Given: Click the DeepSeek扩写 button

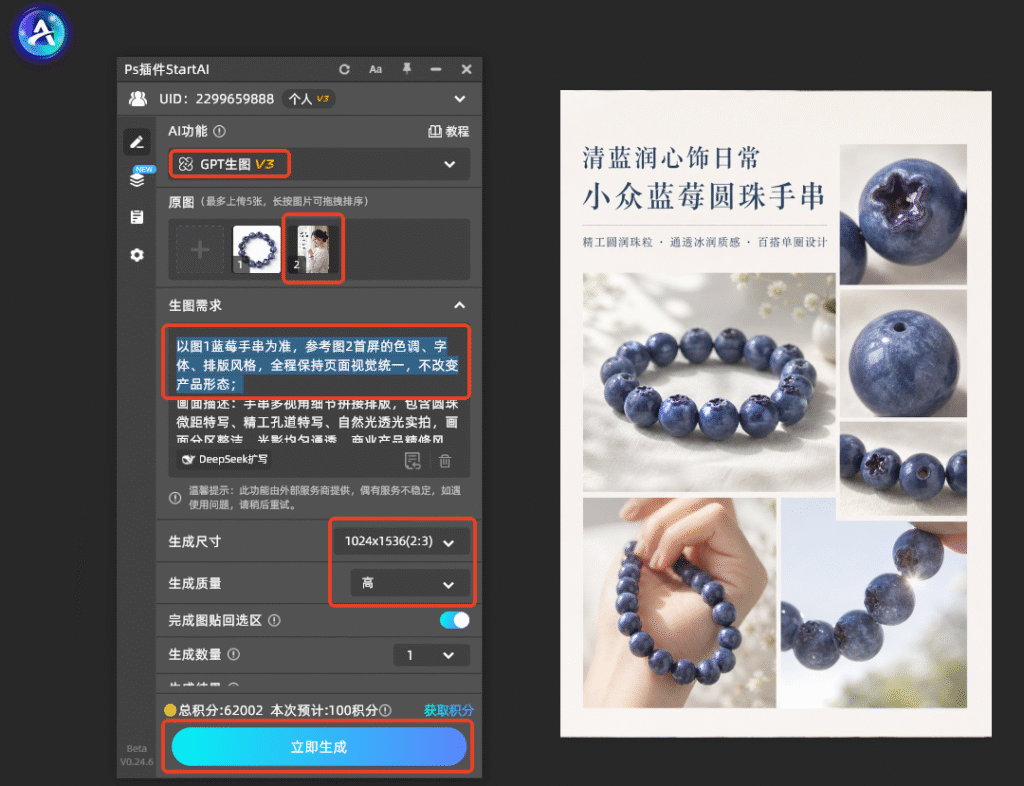Looking at the screenshot, I should coord(224,460).
